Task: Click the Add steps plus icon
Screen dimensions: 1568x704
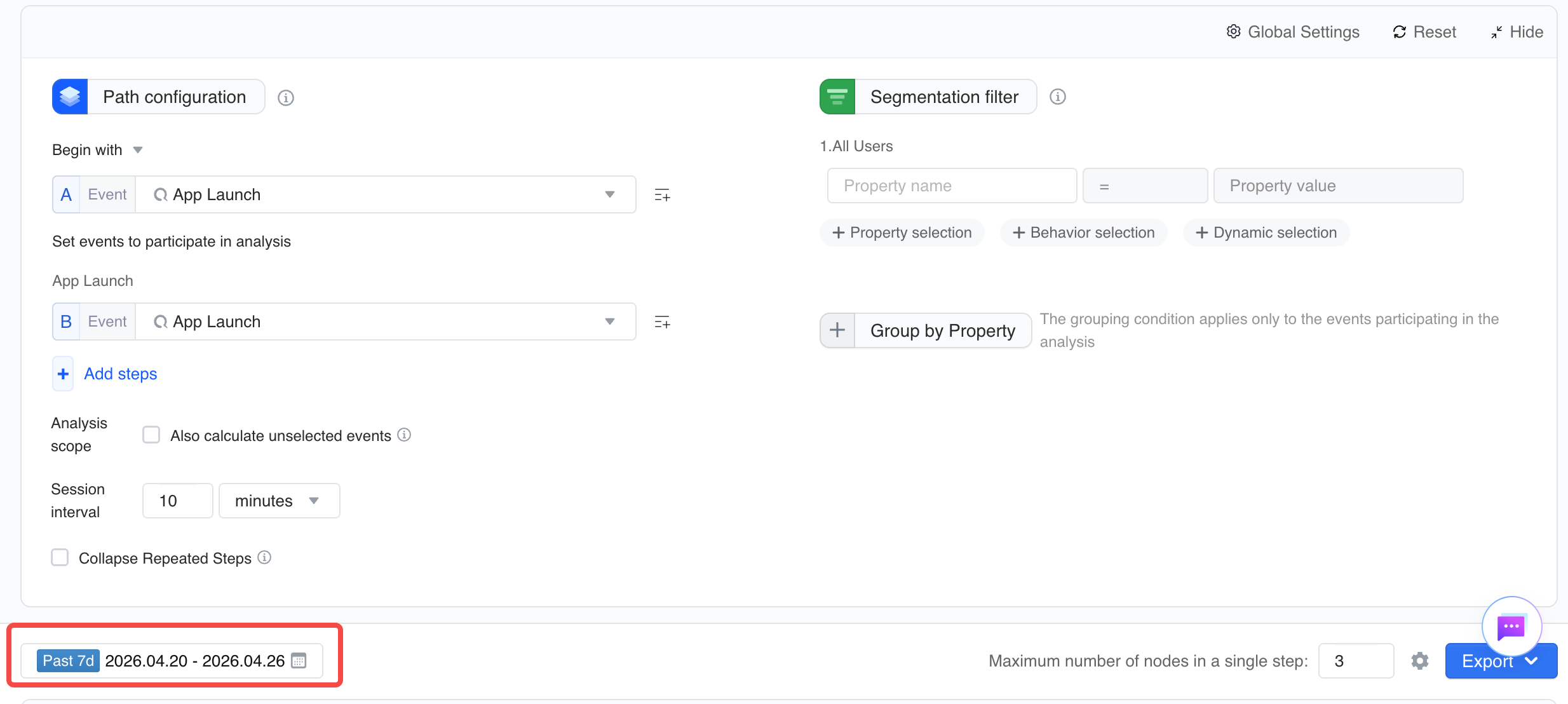Action: 63,374
